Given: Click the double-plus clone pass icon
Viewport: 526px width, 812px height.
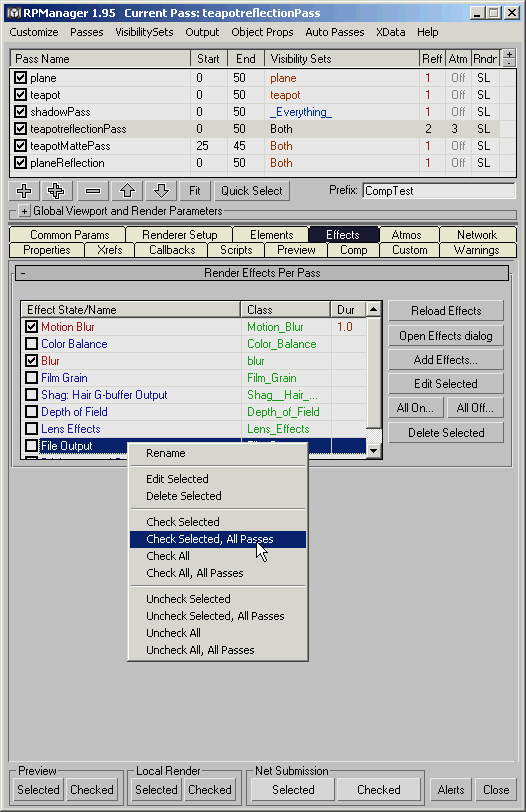Looking at the screenshot, I should (56, 191).
